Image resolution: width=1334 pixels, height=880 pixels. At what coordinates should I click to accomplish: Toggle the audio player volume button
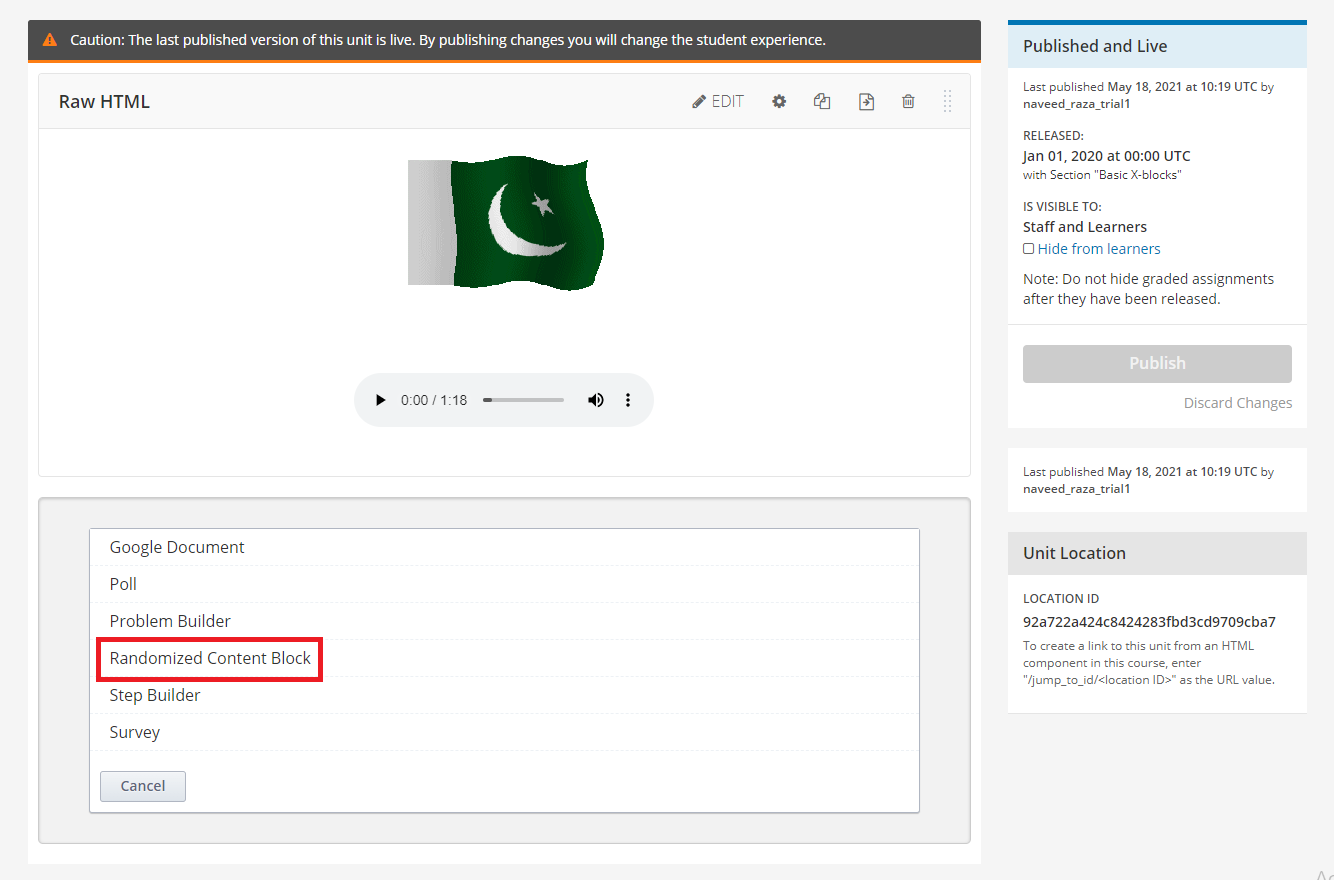[596, 399]
